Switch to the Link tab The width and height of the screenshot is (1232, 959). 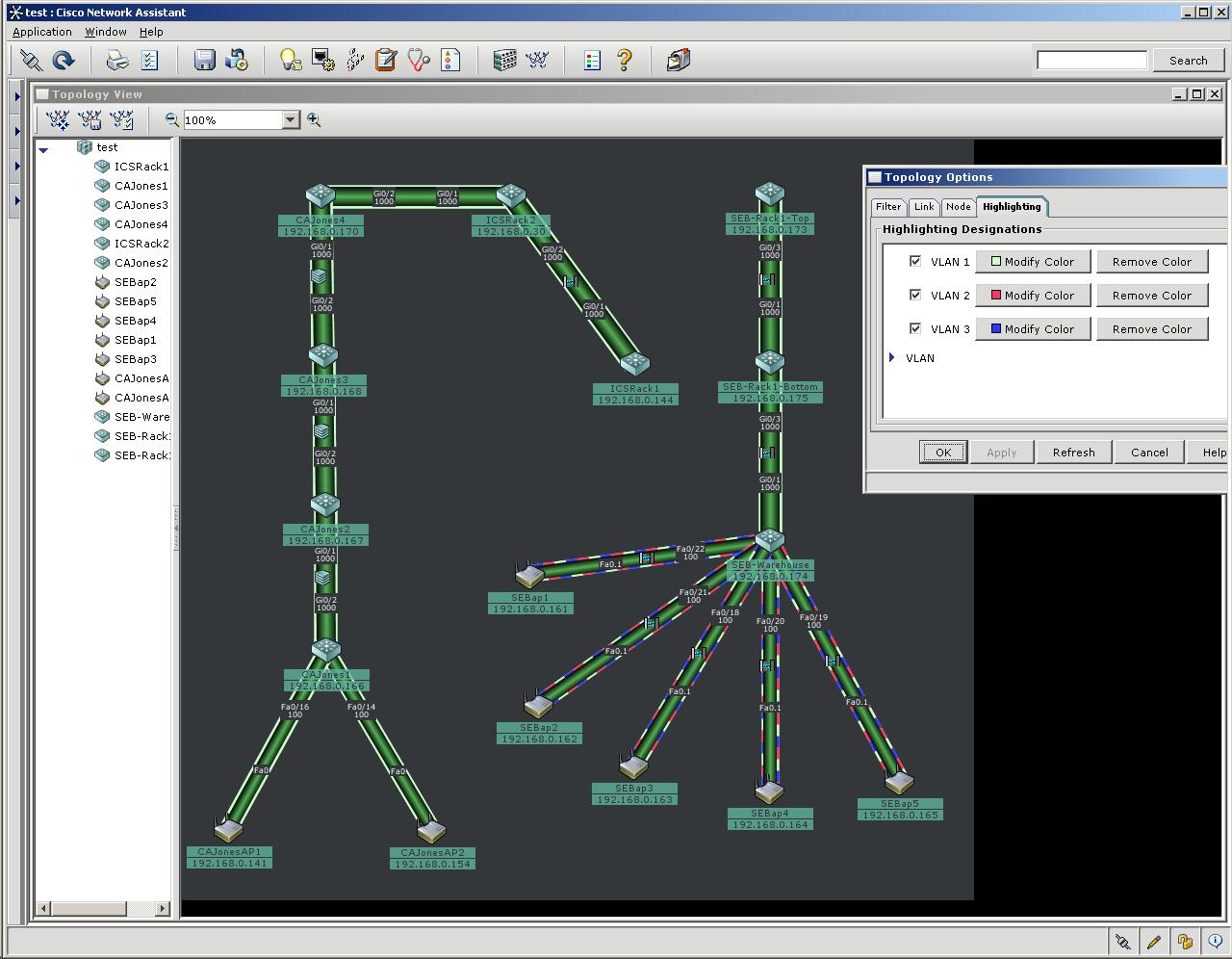coord(924,207)
